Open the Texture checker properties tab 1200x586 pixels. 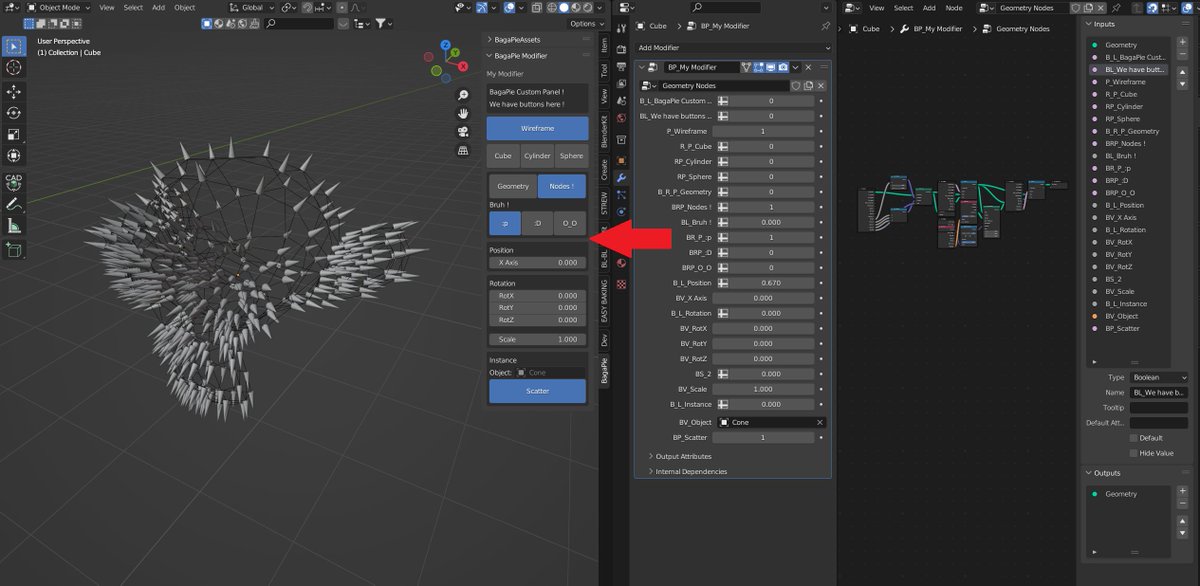(621, 284)
